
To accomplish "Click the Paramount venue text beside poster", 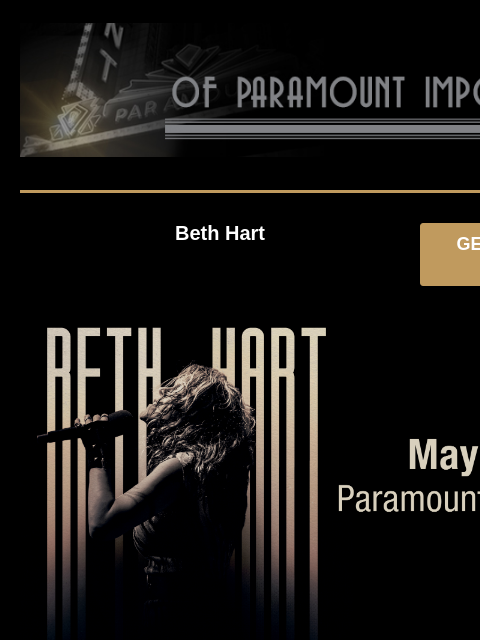I will pos(409,498).
